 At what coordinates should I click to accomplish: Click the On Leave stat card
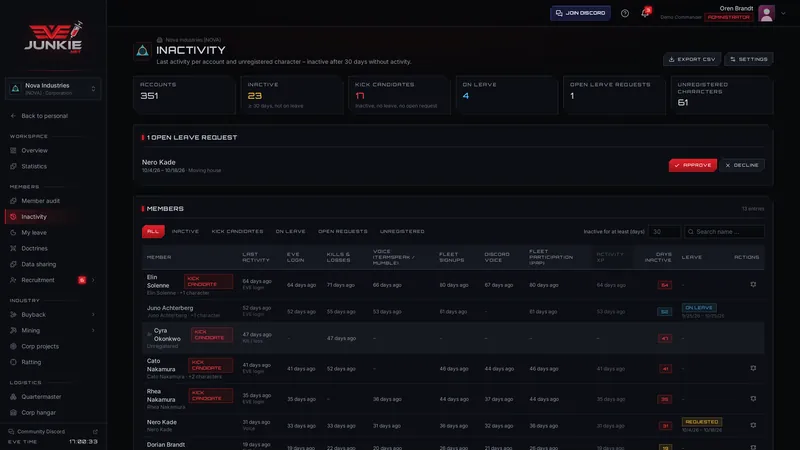507,95
